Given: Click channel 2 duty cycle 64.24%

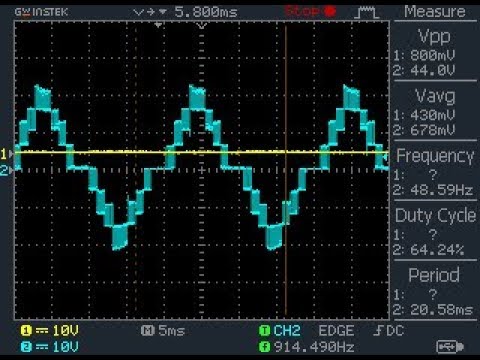Looking at the screenshot, I should [437, 250].
